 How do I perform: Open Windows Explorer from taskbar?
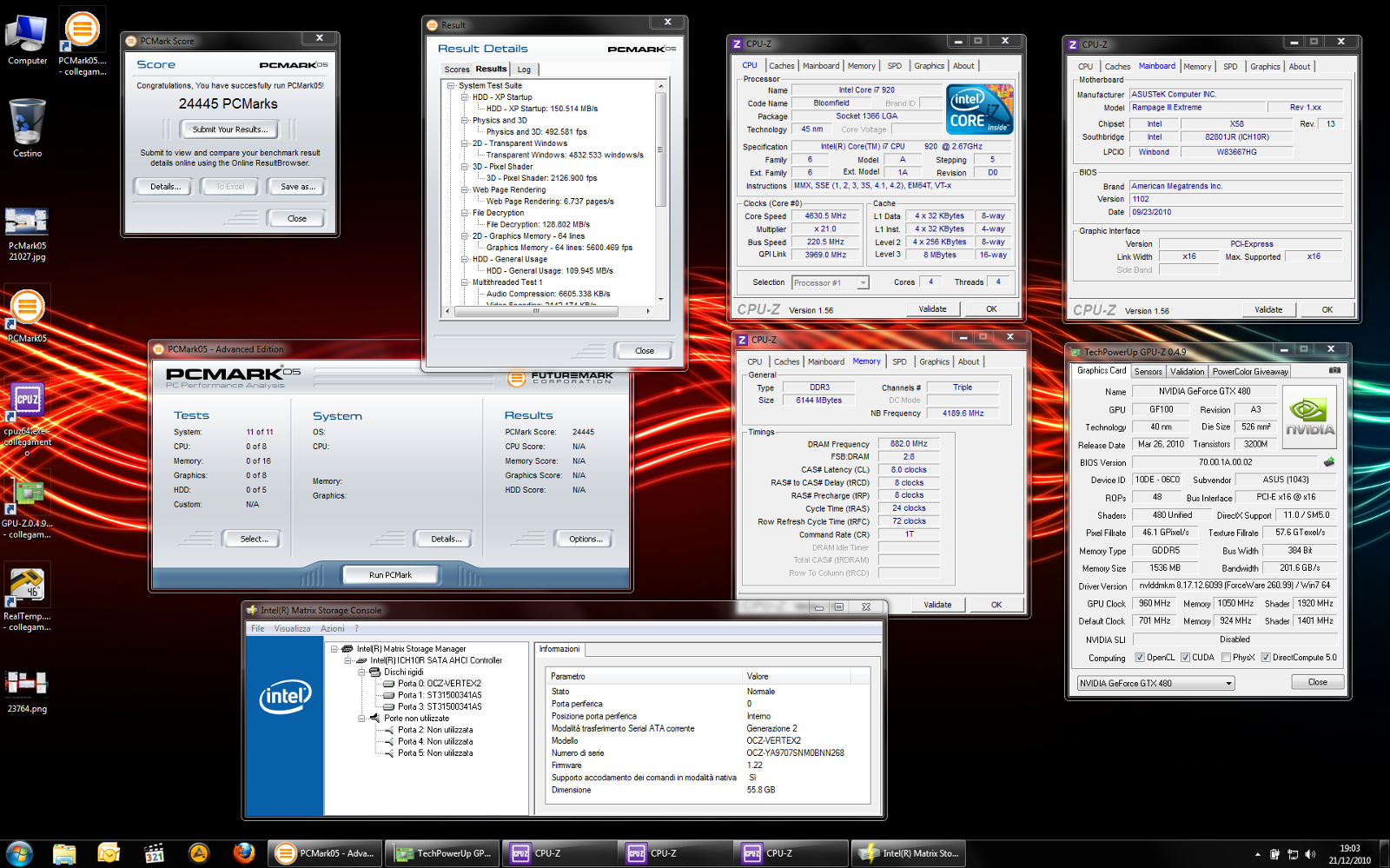point(64,853)
